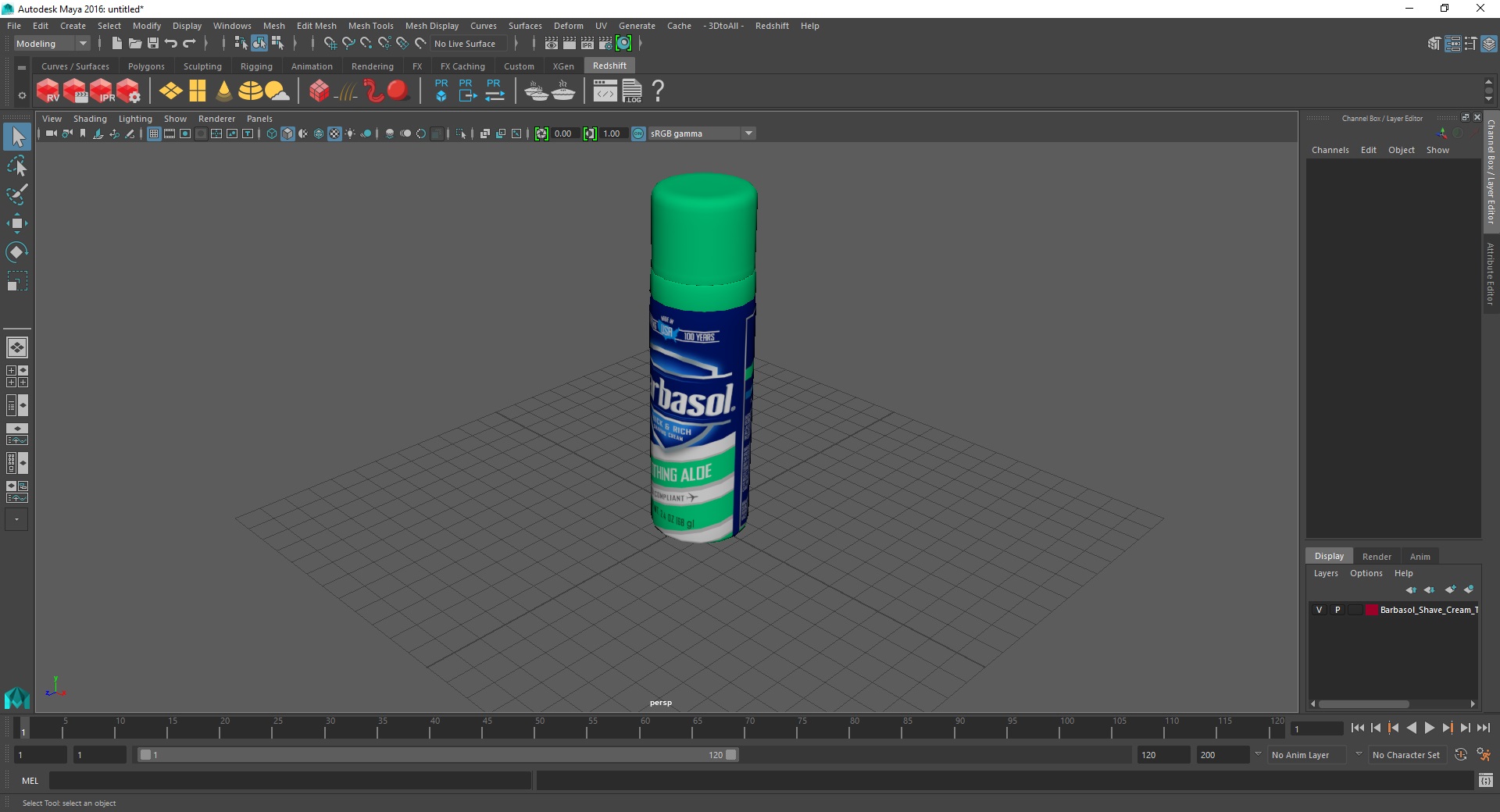This screenshot has width=1500, height=812.
Task: Activate the Move tool
Action: pos(17,223)
